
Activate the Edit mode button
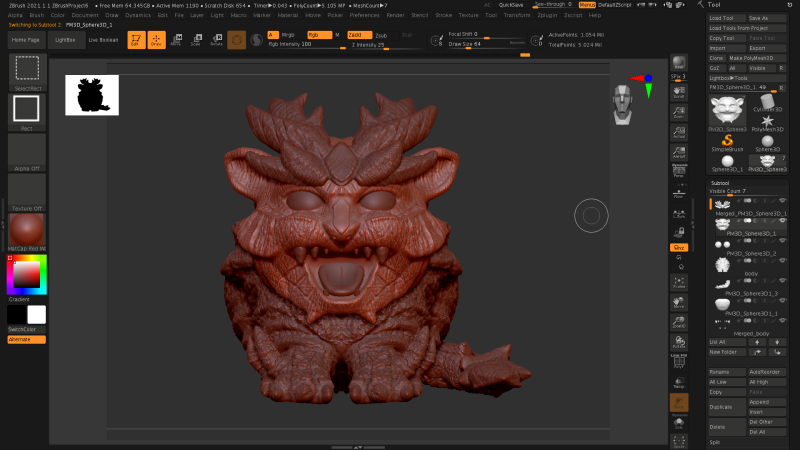[134, 39]
